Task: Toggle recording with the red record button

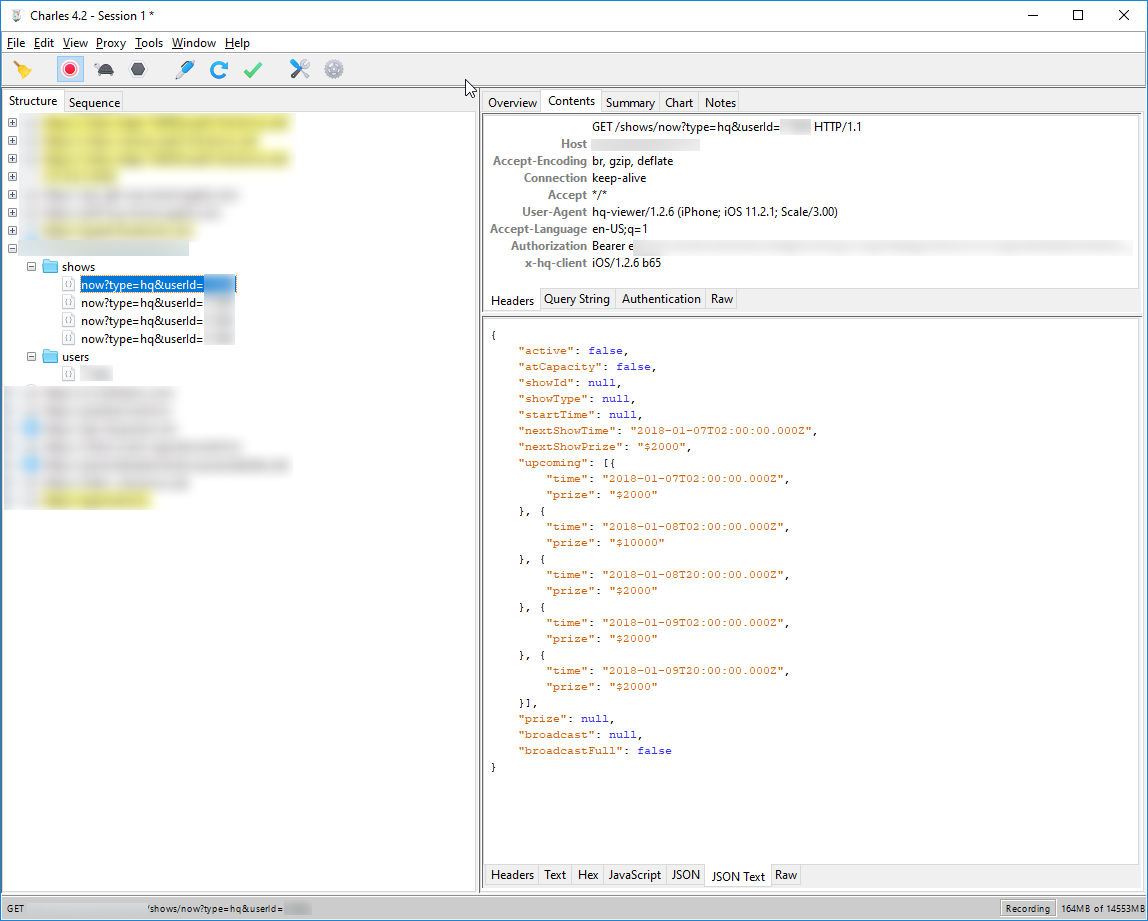Action: point(70,70)
